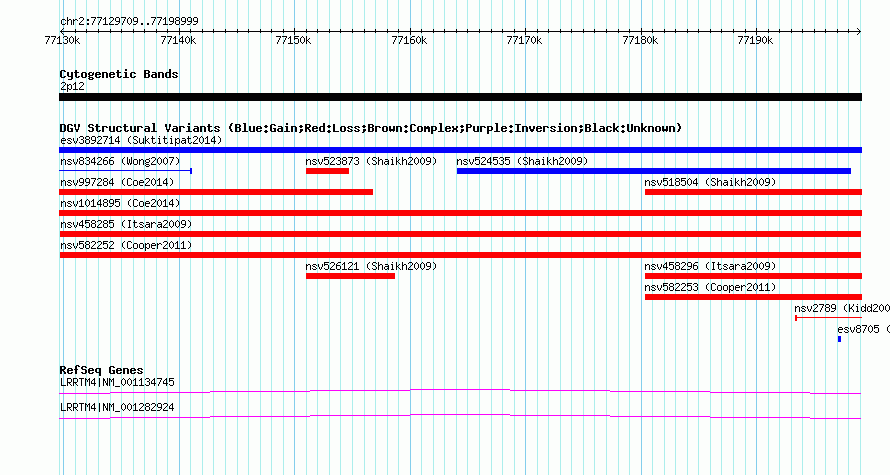Click the LRRTM4 NM_001282924 gene track line
Viewport: 890px width, 475px height.
point(460,416)
